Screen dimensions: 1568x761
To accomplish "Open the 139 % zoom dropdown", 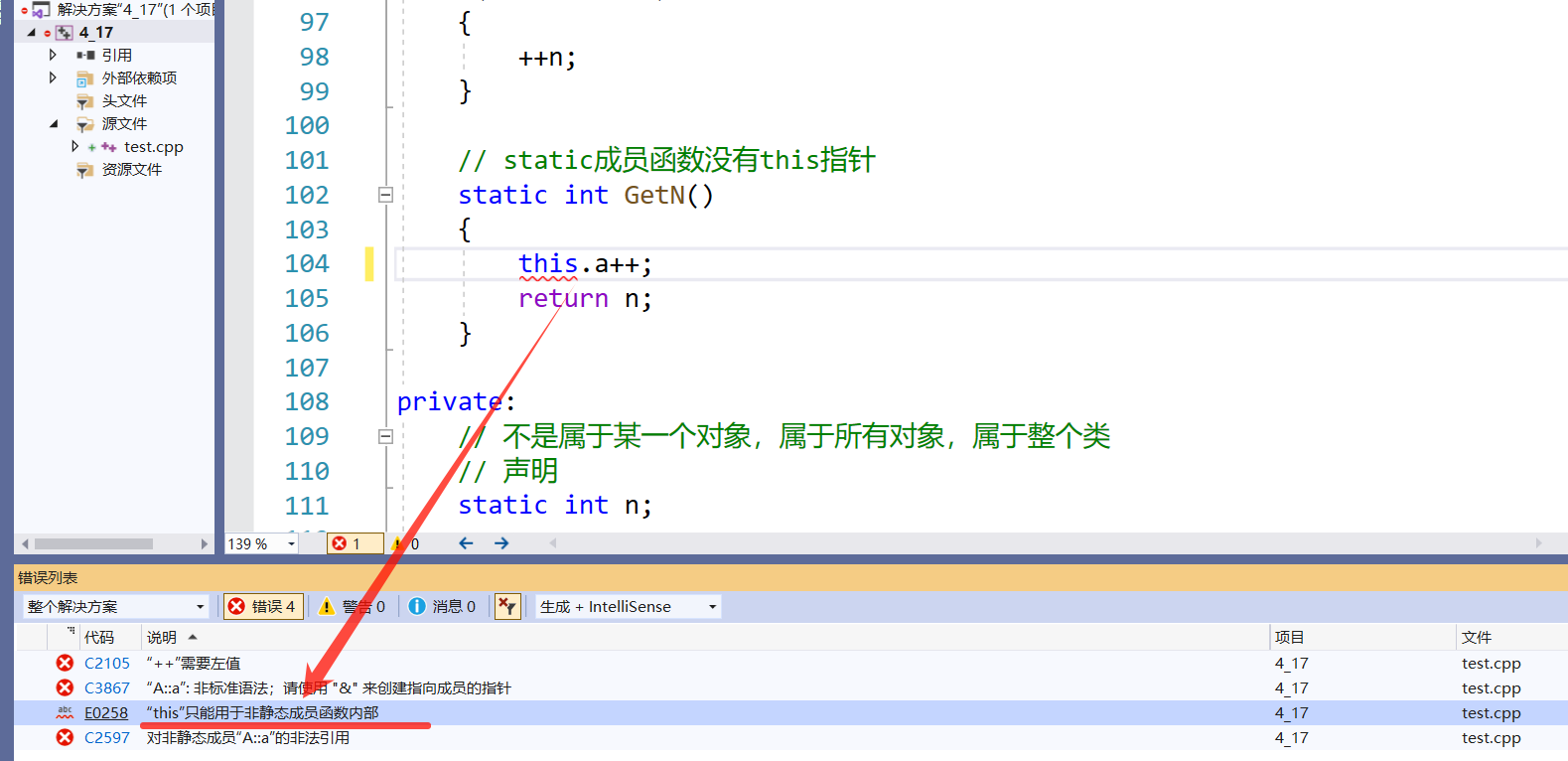I will (x=291, y=543).
